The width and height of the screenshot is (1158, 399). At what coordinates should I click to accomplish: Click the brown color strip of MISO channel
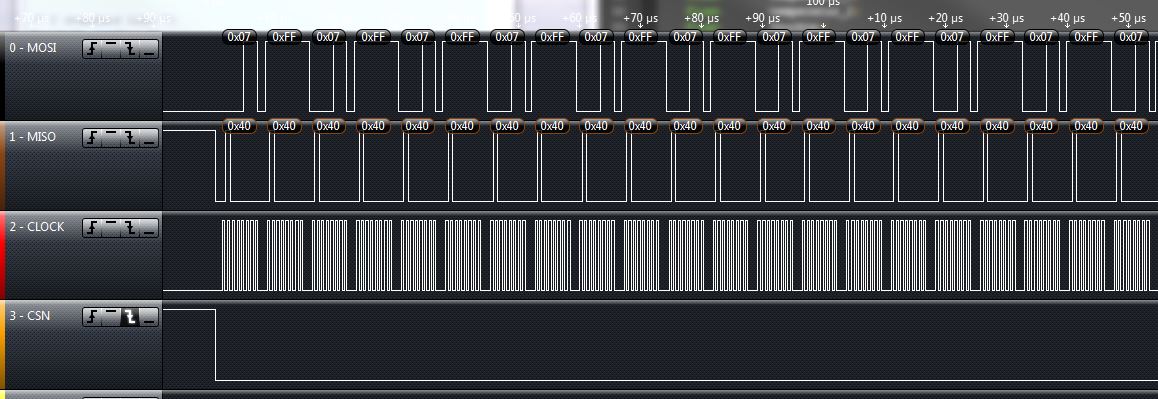pos(2,166)
